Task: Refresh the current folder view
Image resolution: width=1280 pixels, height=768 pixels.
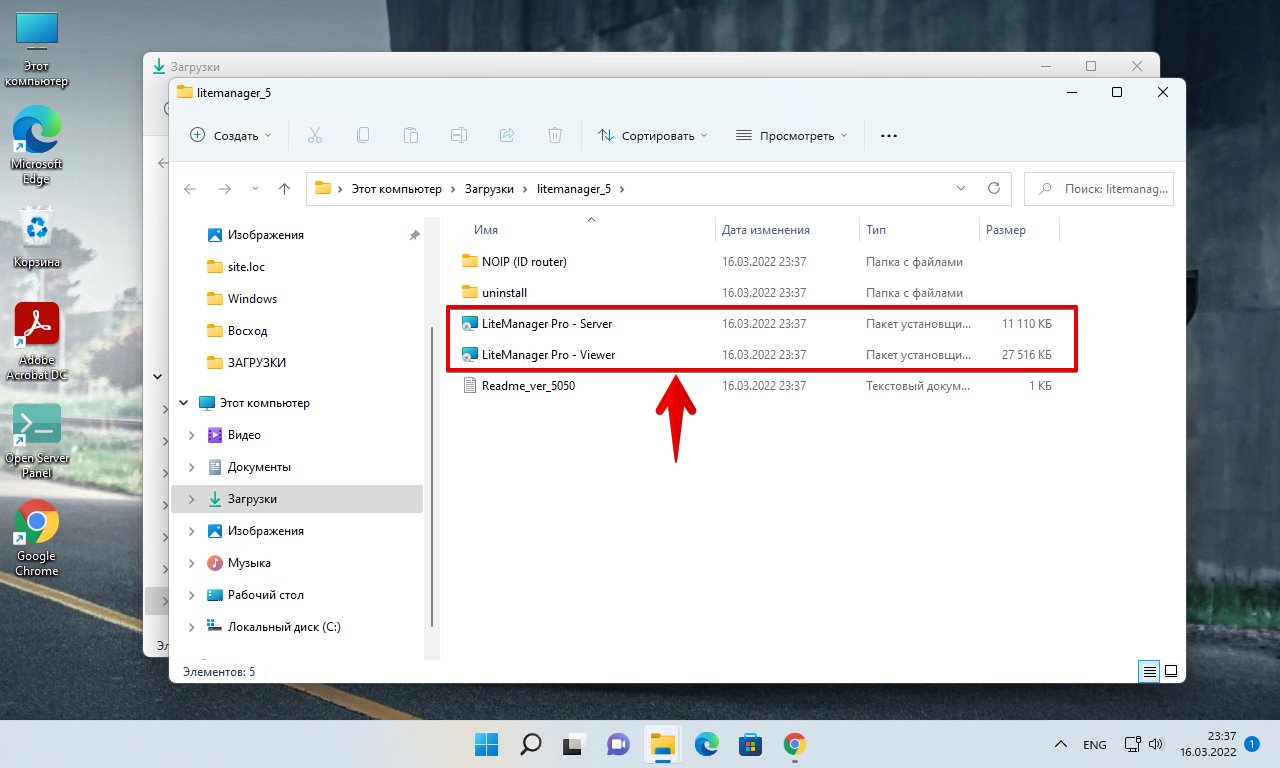Action: click(x=993, y=188)
